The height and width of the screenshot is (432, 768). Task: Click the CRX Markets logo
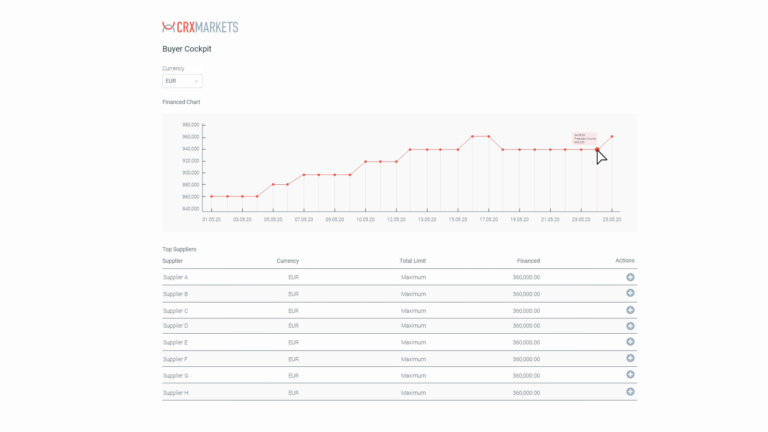click(x=200, y=27)
